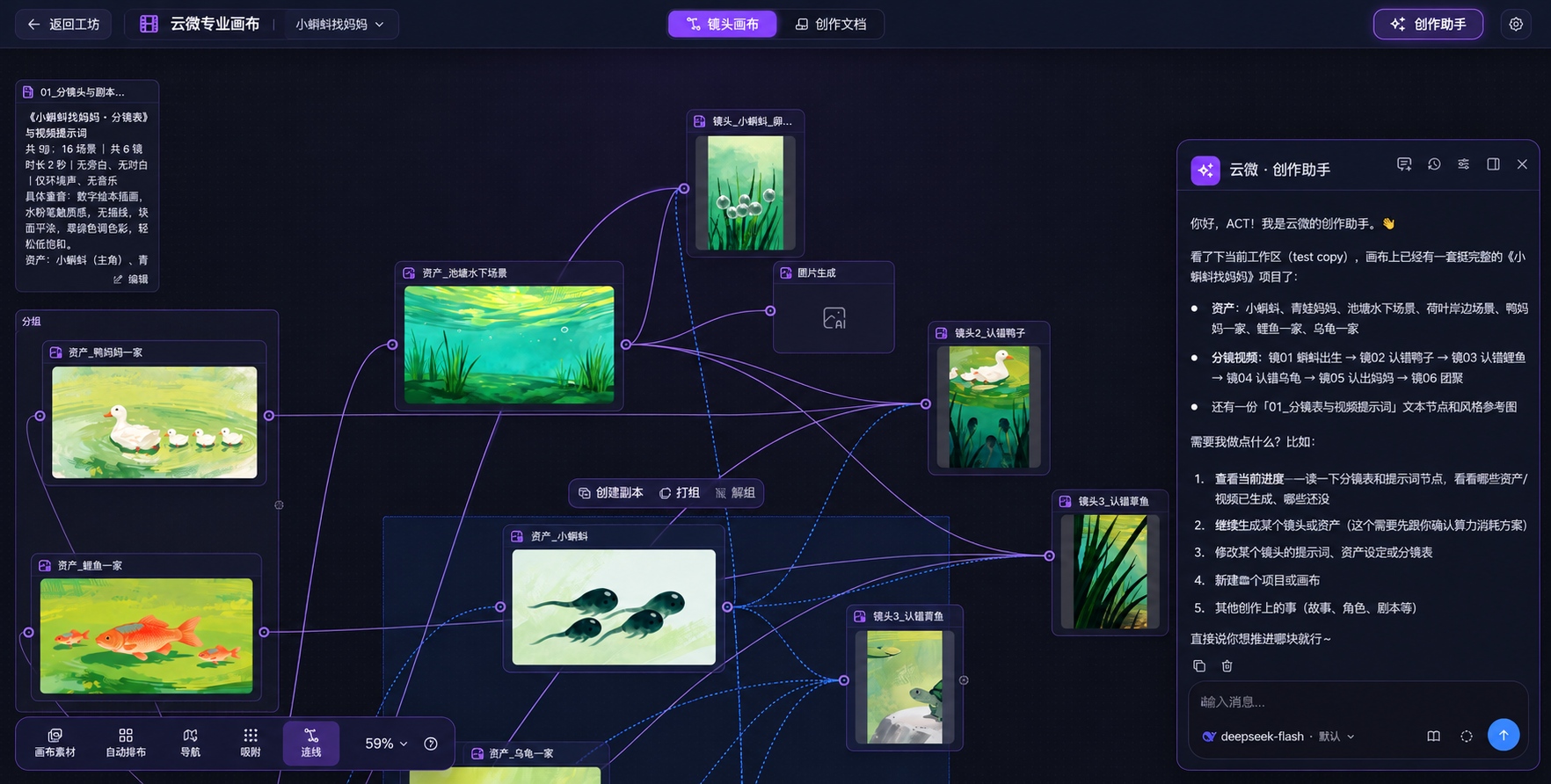
Task: Open the book knowledge icon in input
Action: coord(1433,737)
